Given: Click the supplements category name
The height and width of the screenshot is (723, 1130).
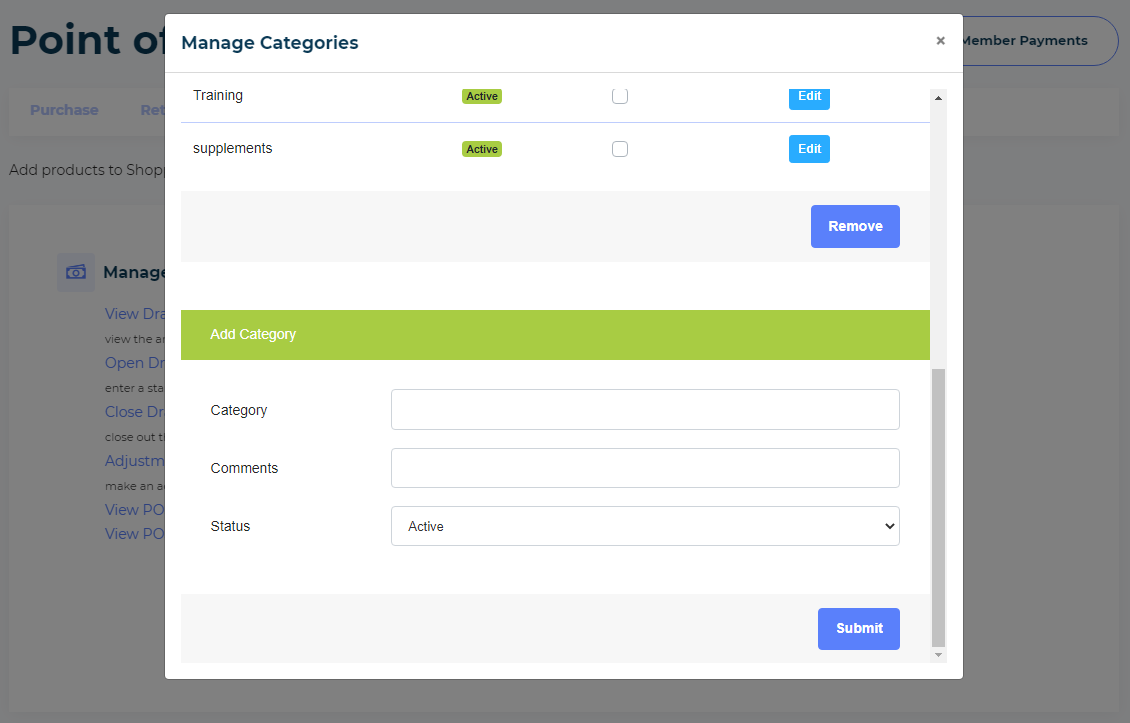Looking at the screenshot, I should click(x=233, y=148).
